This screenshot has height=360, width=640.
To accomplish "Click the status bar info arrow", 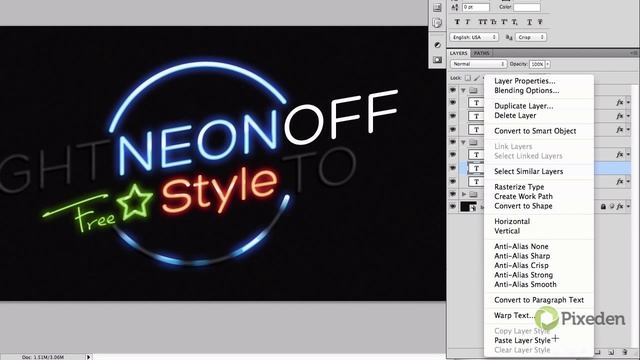I will (88, 357).
